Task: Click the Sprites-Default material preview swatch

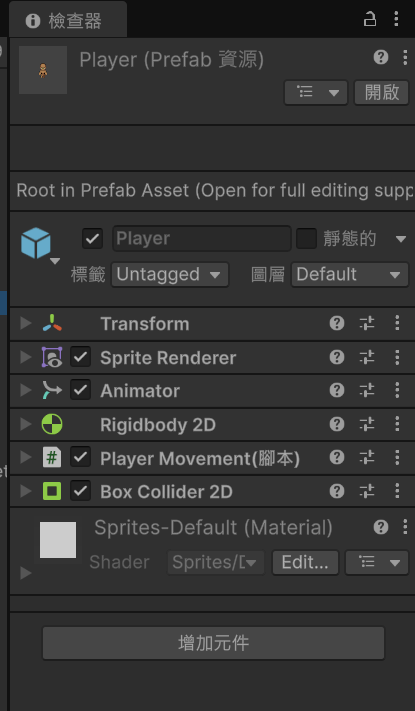Action: [x=58, y=540]
